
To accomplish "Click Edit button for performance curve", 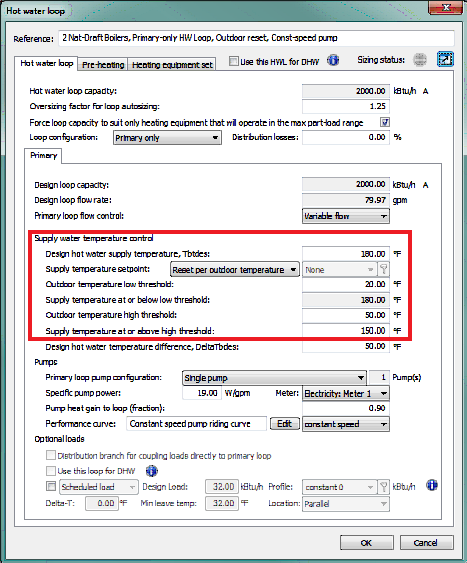I will tap(285, 424).
